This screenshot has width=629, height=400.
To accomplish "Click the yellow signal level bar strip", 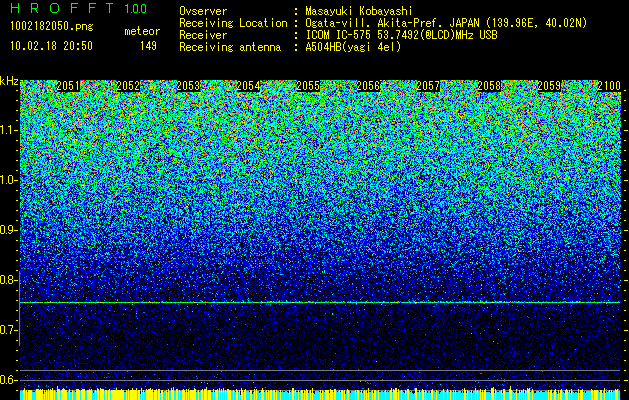I will coord(320,393).
